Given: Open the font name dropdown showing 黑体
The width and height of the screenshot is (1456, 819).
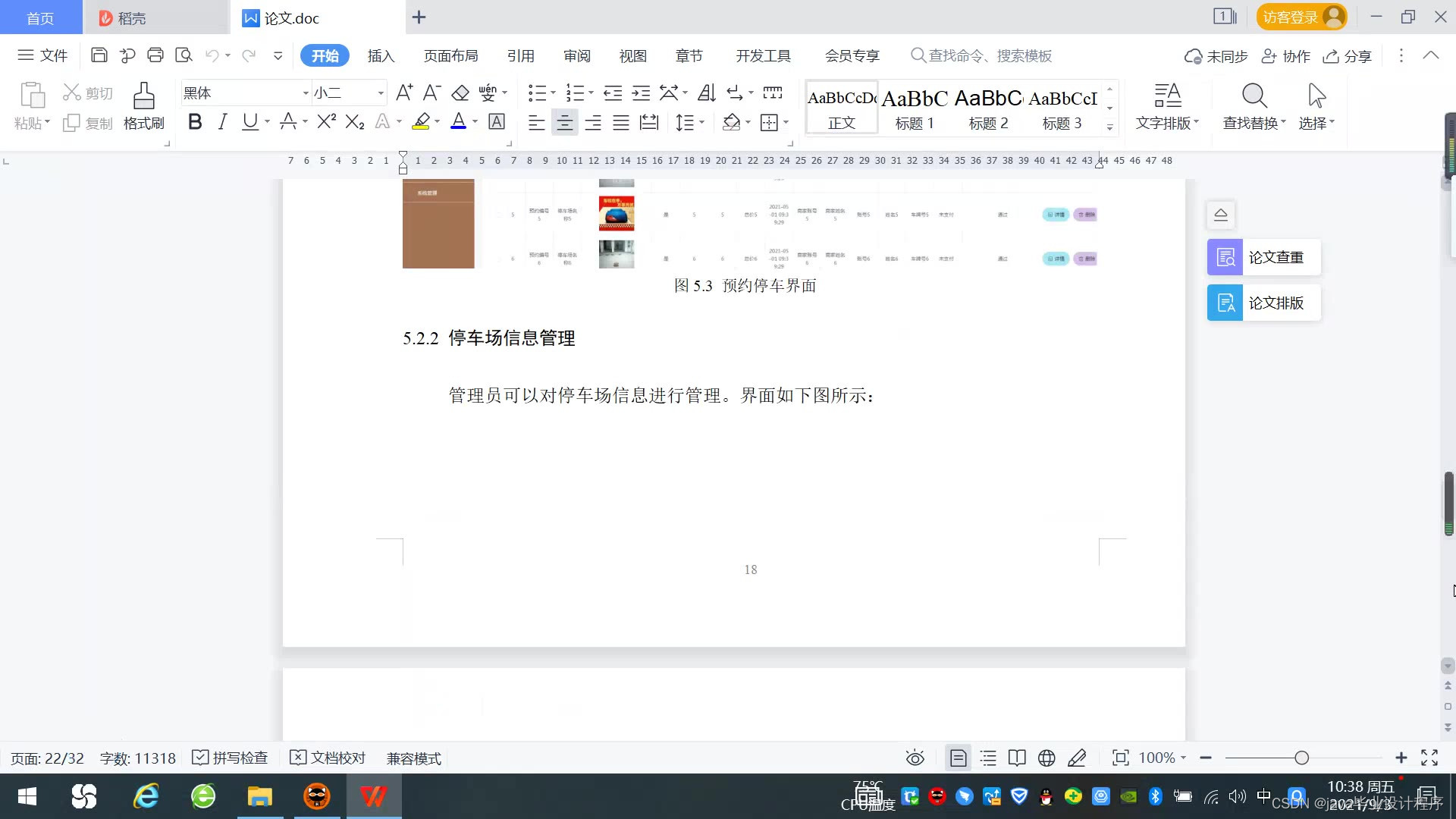Looking at the screenshot, I should click(306, 93).
